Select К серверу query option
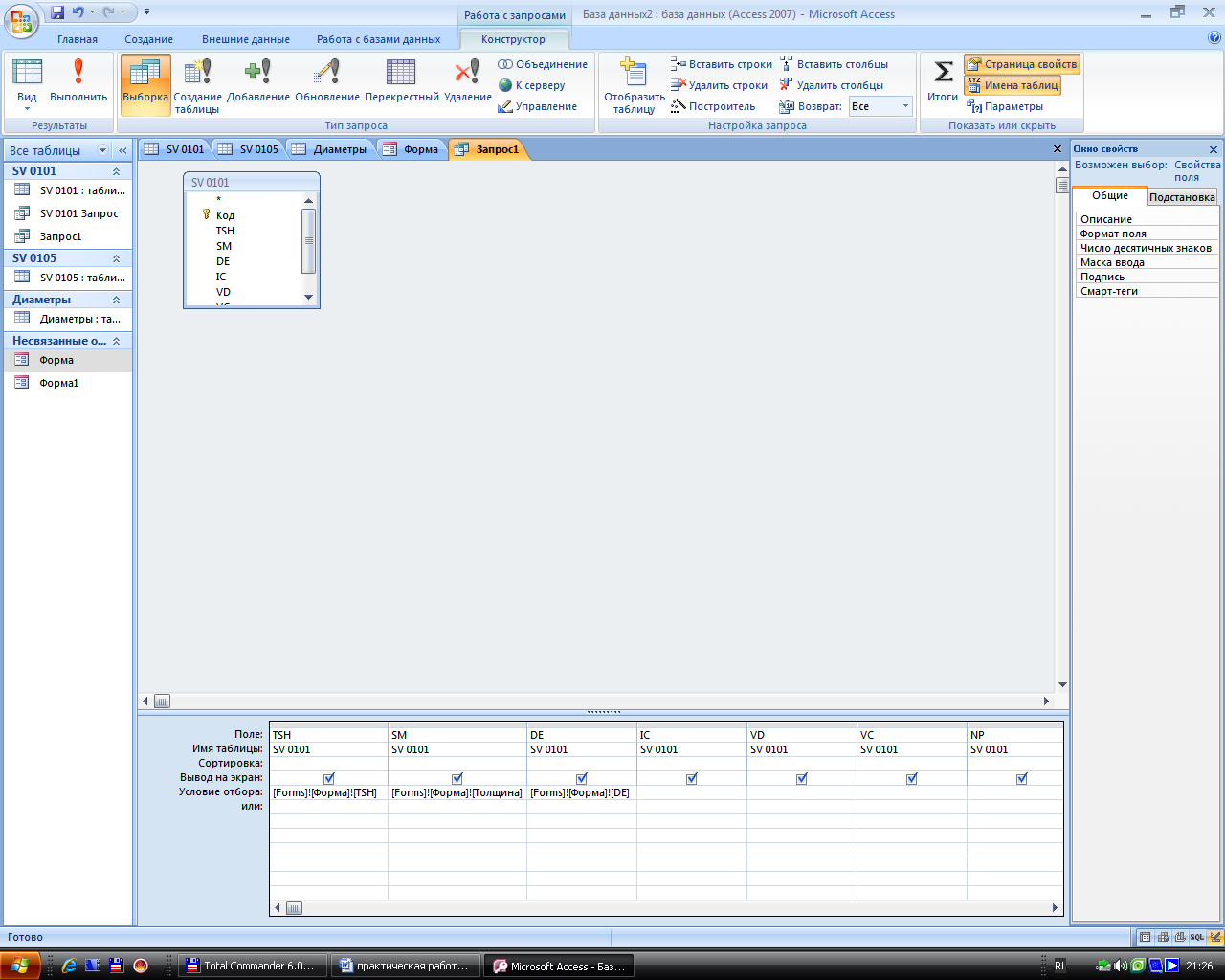Image resolution: width=1225 pixels, height=980 pixels. (532, 85)
